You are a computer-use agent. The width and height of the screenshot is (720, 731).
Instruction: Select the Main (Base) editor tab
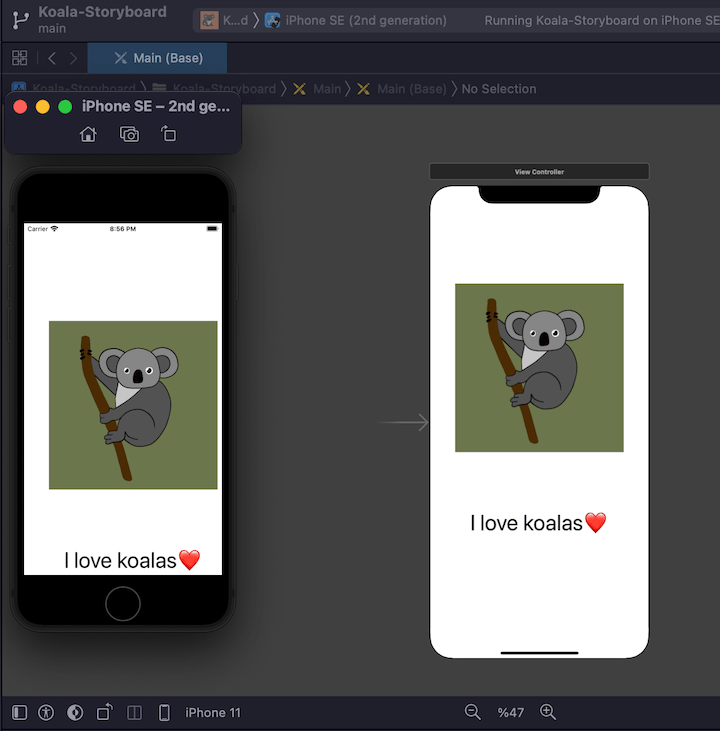tap(158, 58)
